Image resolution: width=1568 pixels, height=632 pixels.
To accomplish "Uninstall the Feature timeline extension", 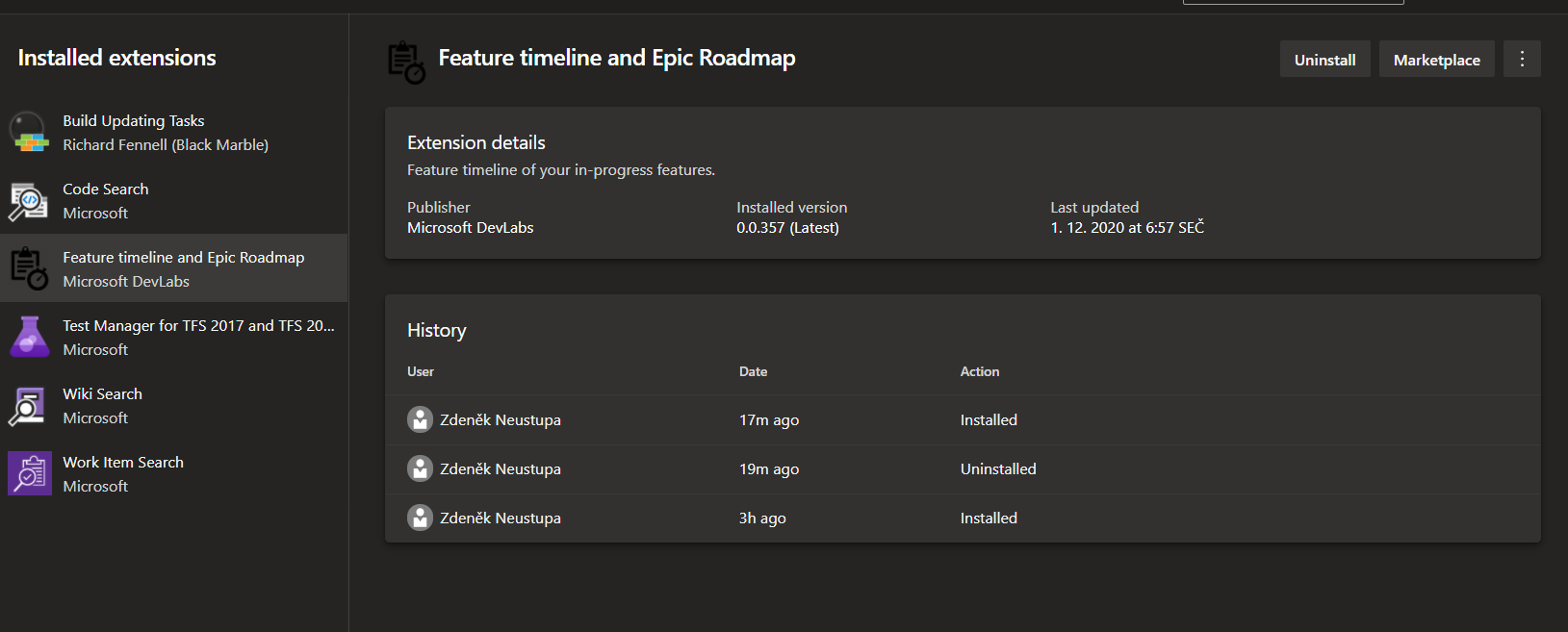I will tap(1324, 60).
